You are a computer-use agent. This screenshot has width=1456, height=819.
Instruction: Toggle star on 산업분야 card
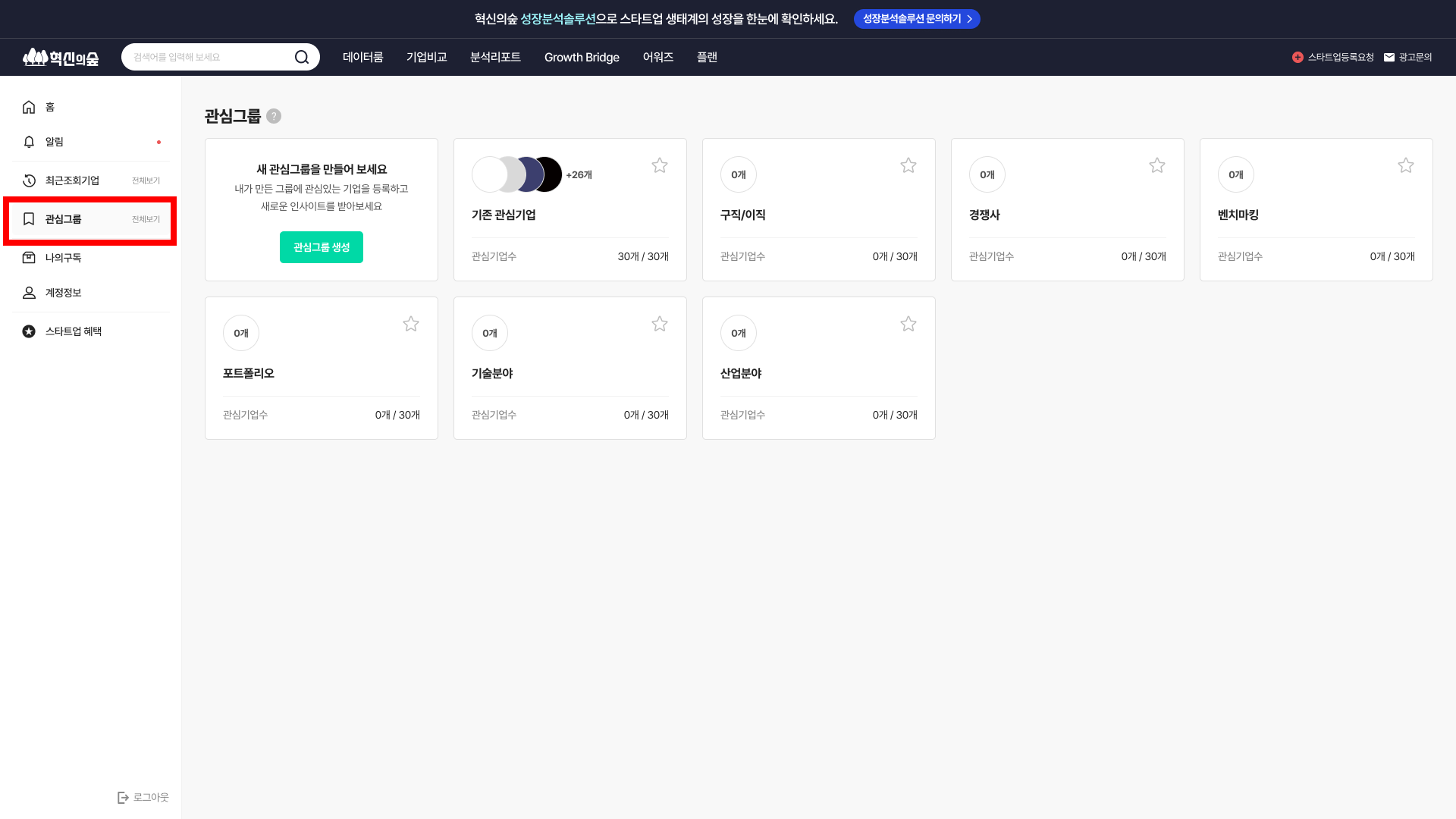point(908,324)
